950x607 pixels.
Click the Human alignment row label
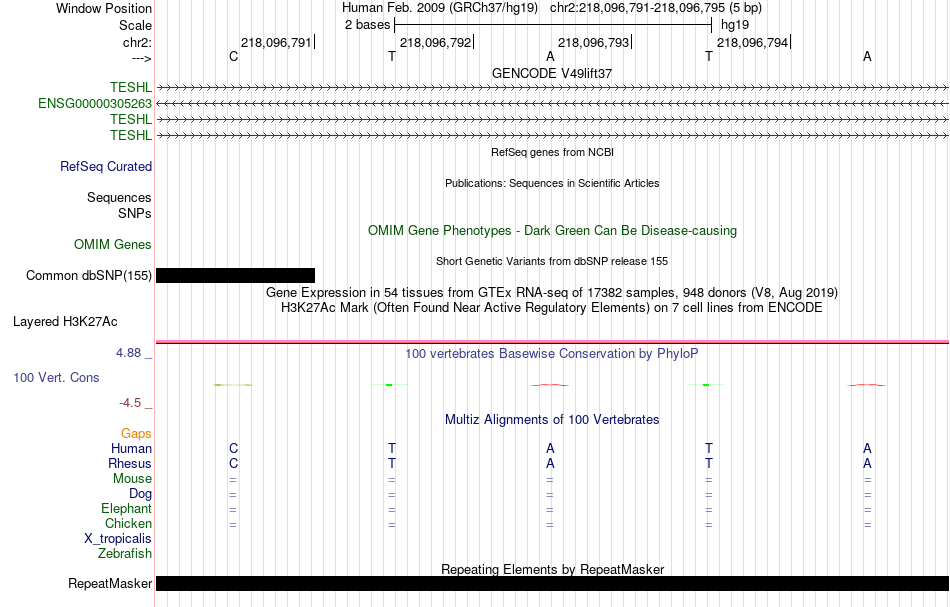131,449
